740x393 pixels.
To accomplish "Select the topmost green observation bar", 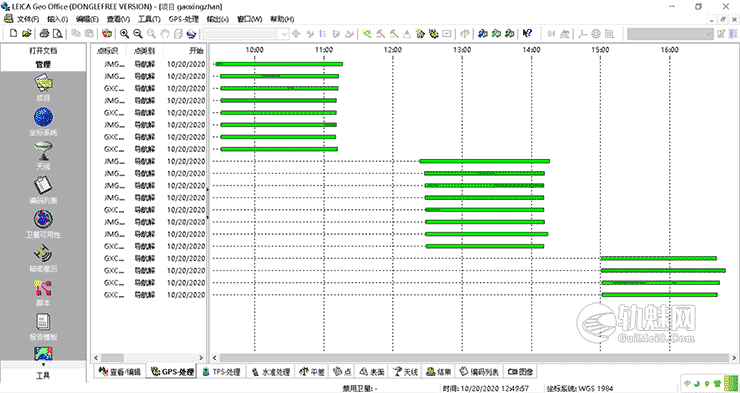I will click(279, 64).
